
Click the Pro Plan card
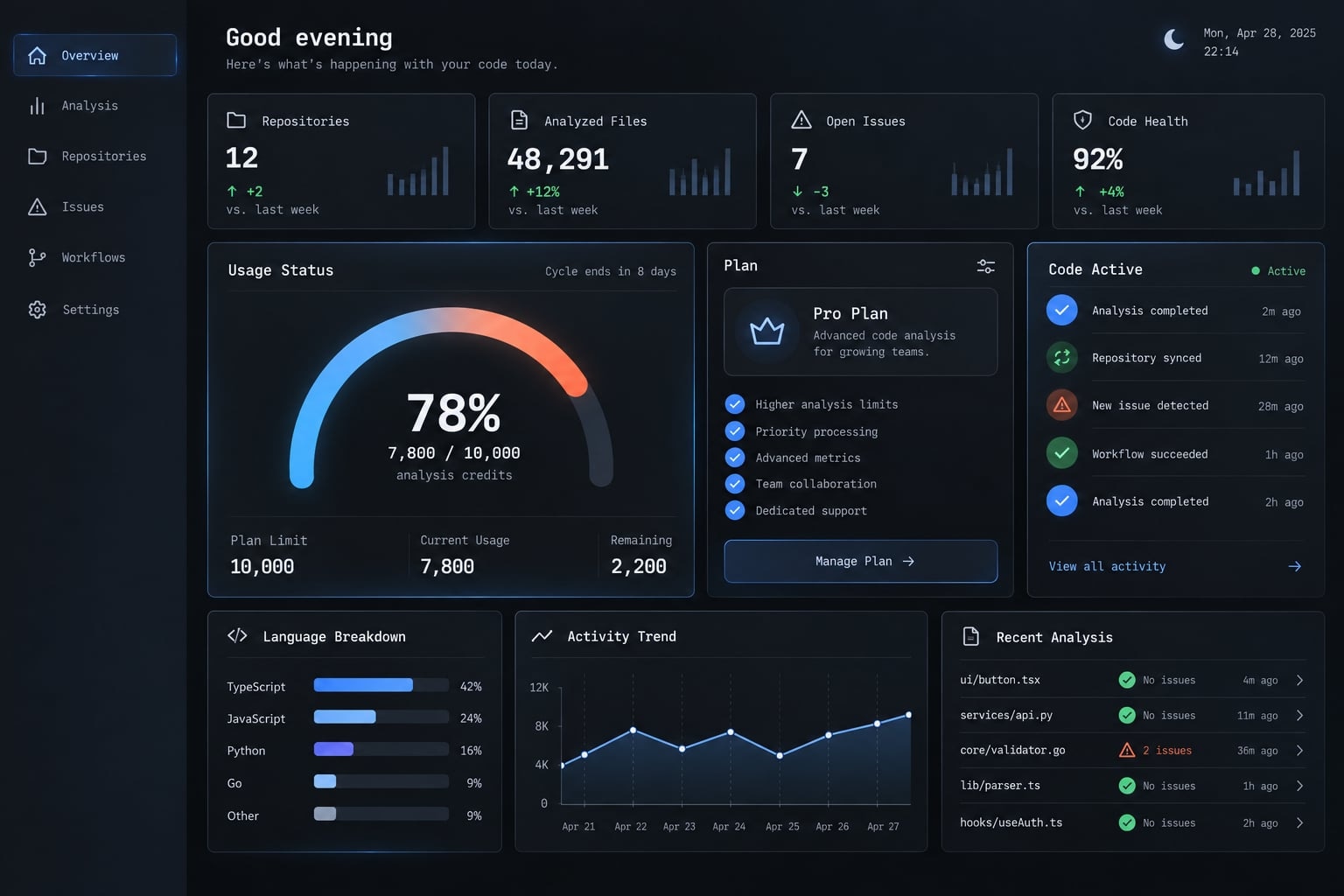(x=860, y=332)
